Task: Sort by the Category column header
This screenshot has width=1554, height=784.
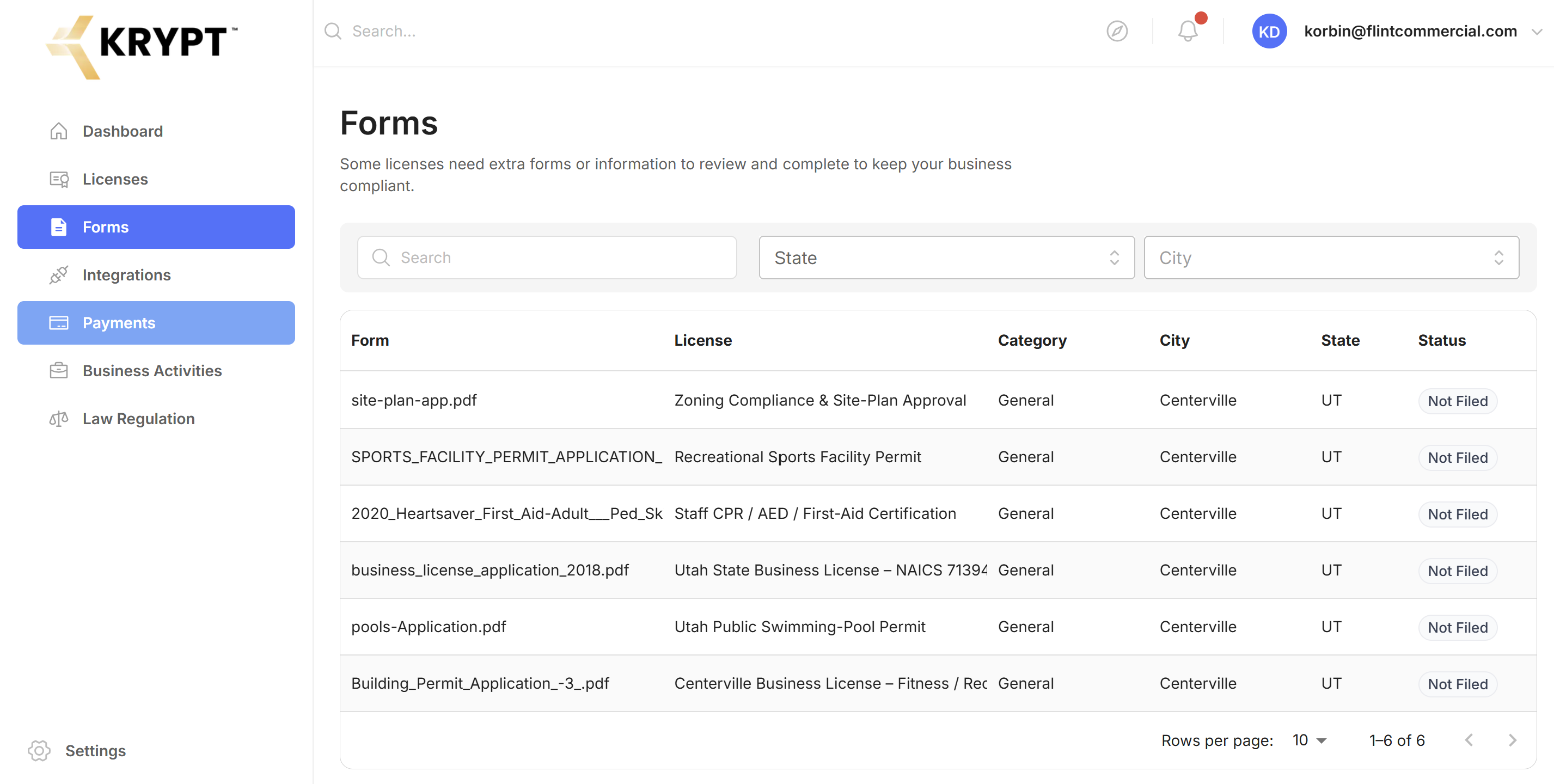Action: point(1032,340)
